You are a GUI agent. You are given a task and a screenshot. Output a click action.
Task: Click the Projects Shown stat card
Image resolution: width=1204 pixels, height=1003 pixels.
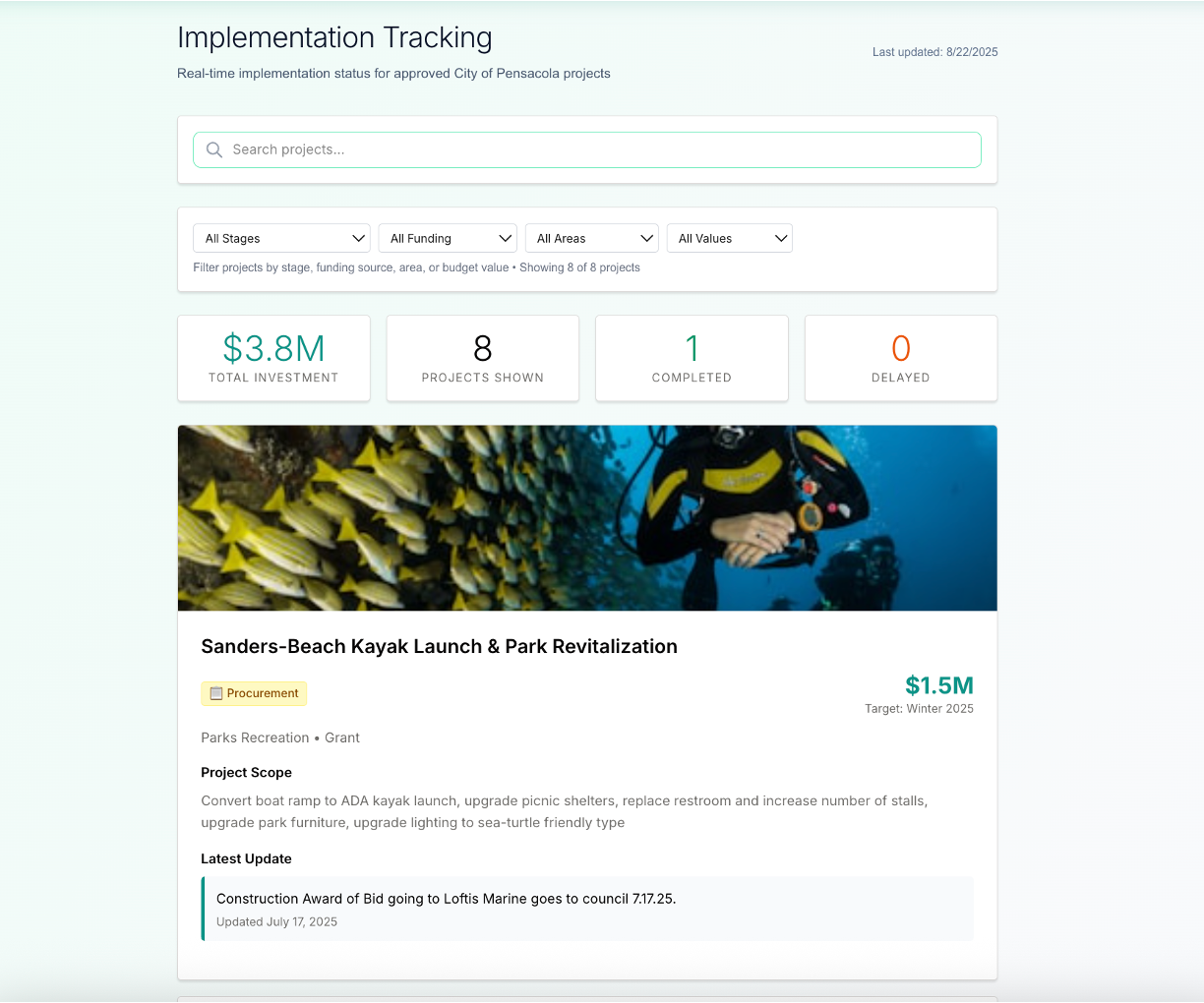coord(482,358)
